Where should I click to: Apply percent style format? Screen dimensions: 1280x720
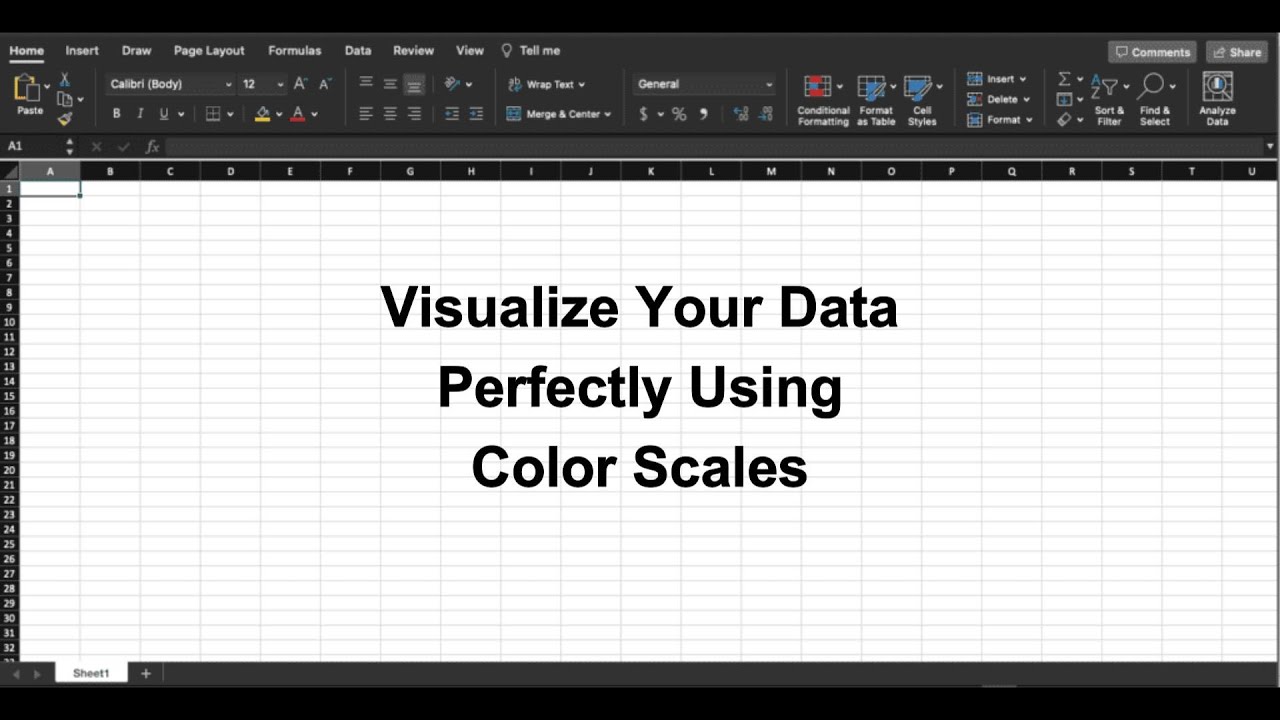click(x=679, y=114)
